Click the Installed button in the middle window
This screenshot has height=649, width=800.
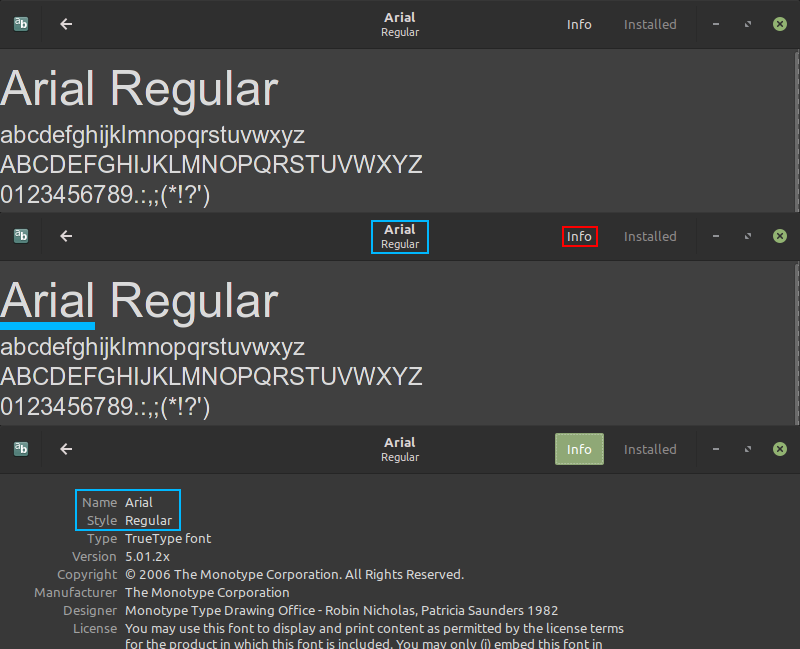click(x=650, y=237)
